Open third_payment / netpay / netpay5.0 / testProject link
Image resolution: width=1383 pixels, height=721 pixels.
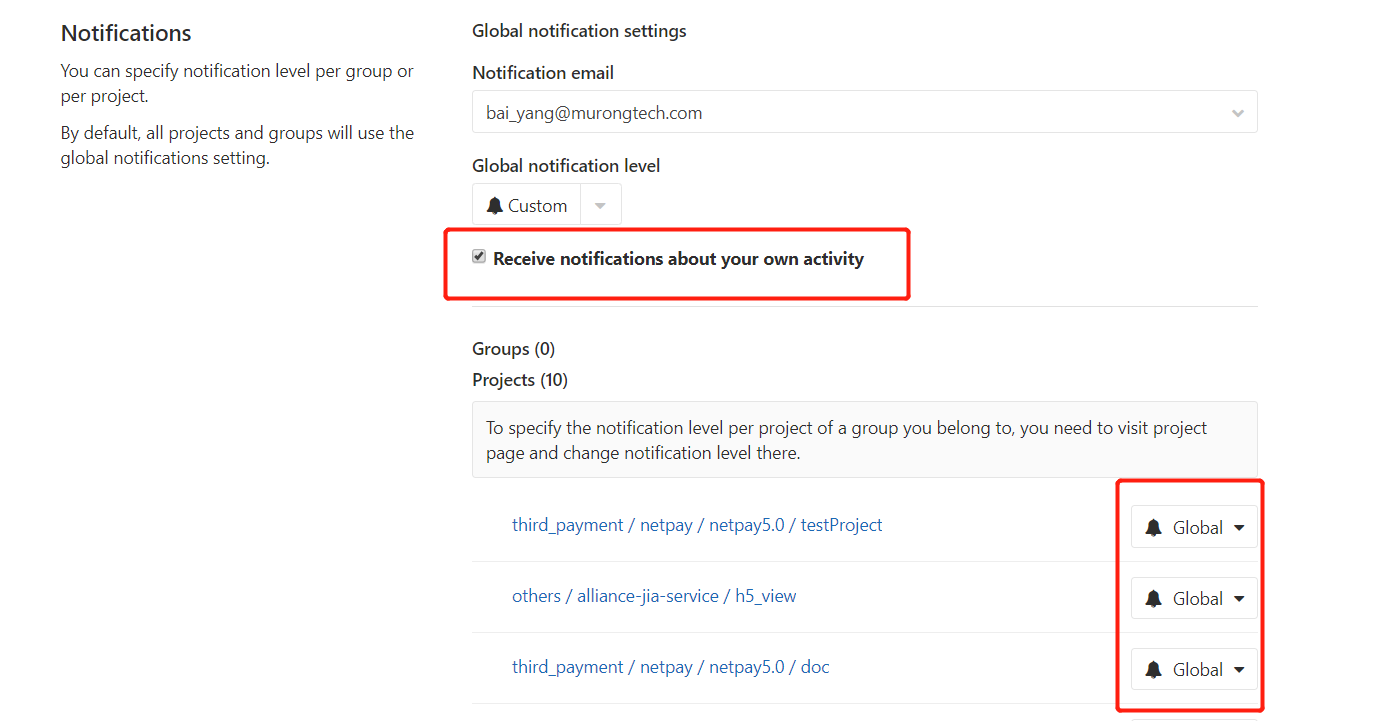[697, 525]
